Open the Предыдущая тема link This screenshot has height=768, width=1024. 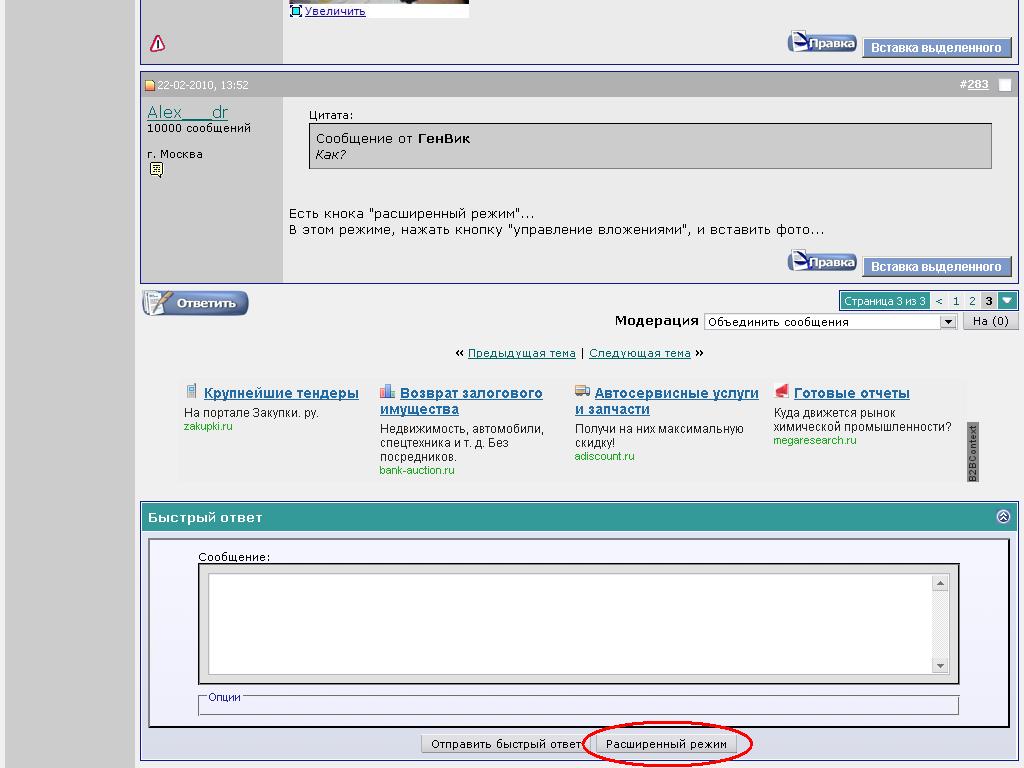(521, 353)
